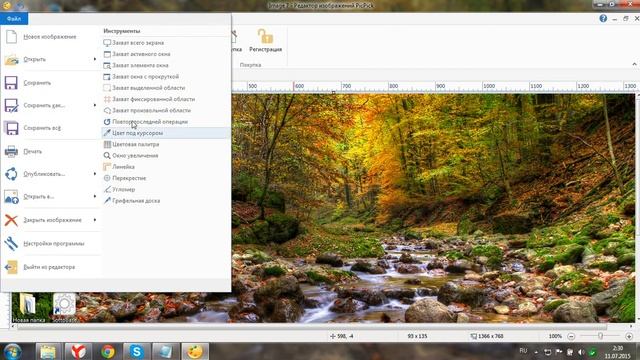Viewport: 640px width, 360px height.
Task: Click the RU language indicator
Action: (523, 351)
